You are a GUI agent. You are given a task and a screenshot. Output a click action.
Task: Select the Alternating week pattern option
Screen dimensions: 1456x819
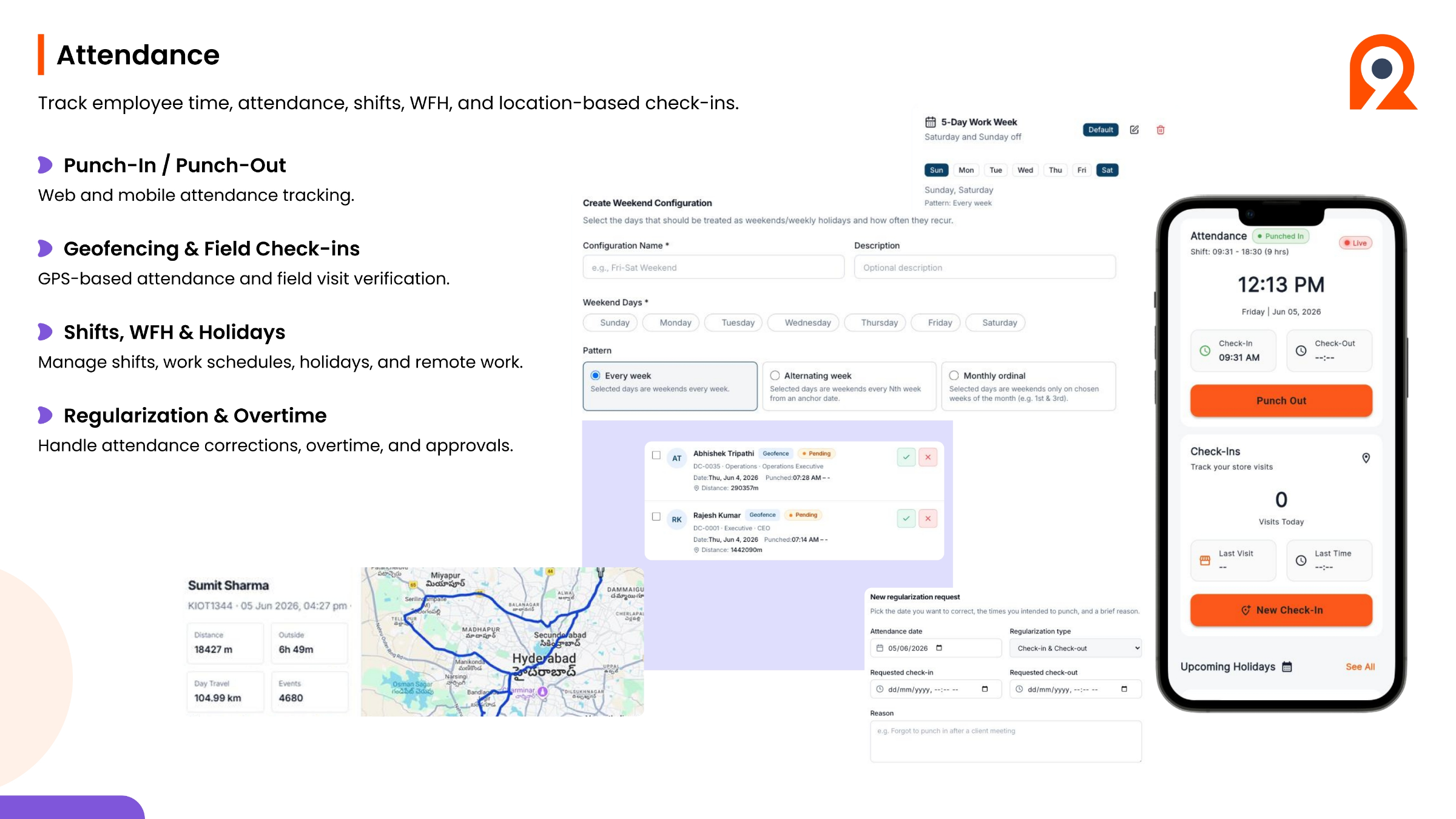tap(849, 386)
